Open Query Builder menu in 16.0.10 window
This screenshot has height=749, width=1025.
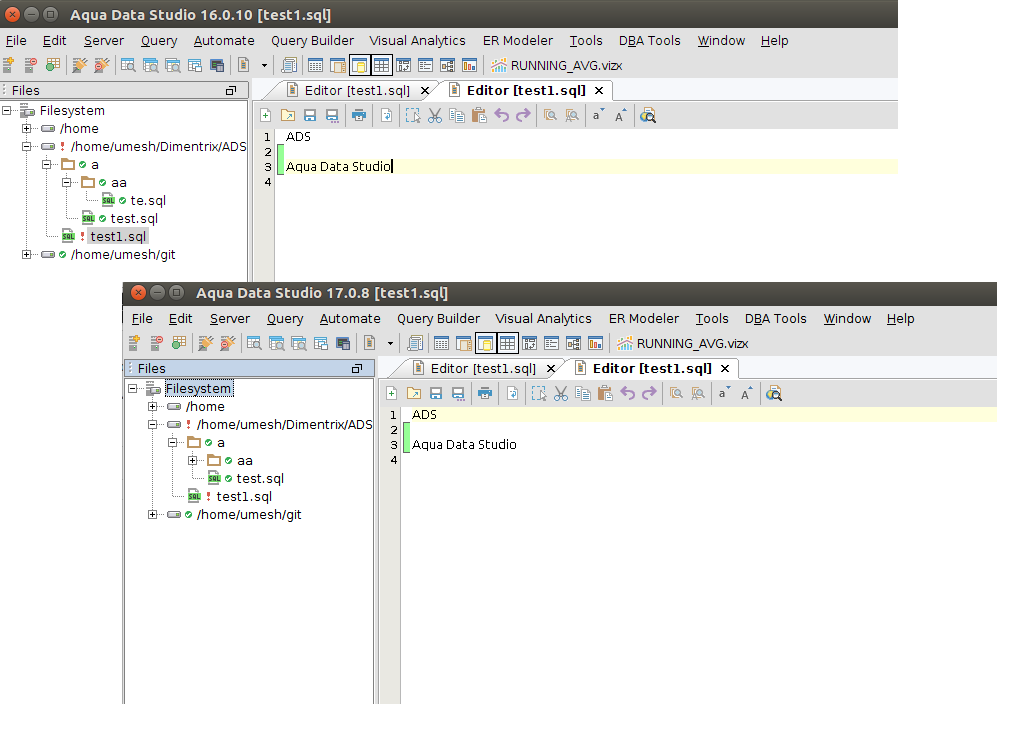tap(312, 41)
